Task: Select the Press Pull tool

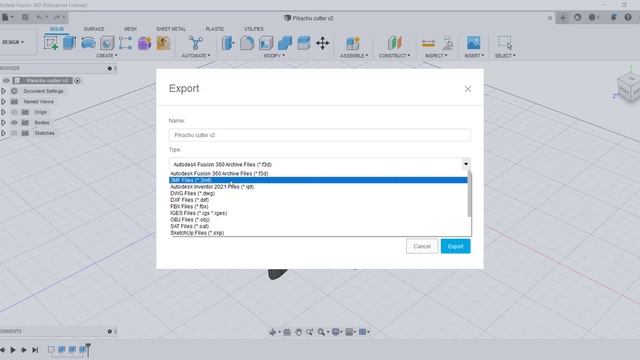Action: coord(228,43)
